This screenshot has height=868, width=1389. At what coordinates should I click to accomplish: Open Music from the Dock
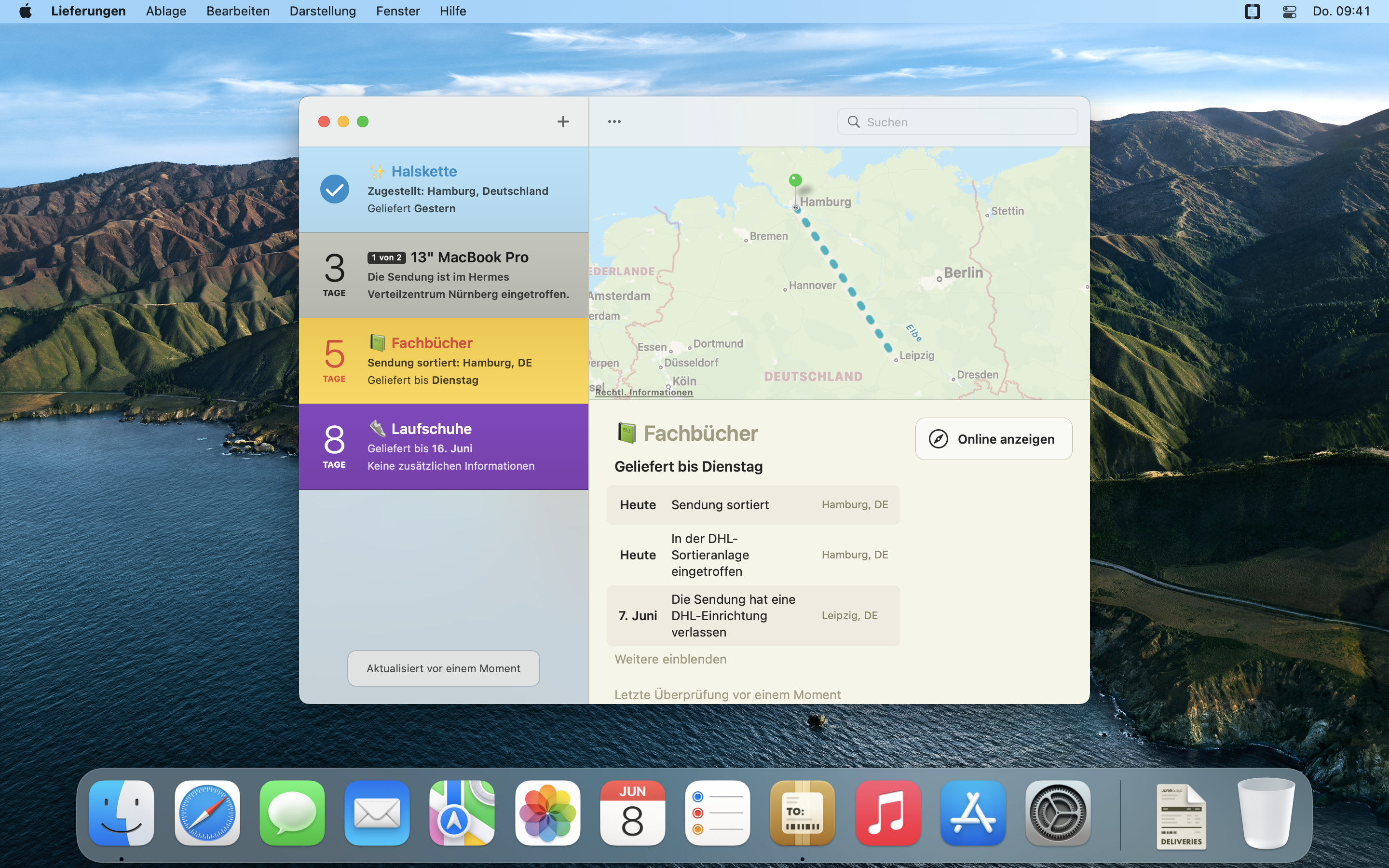888,813
